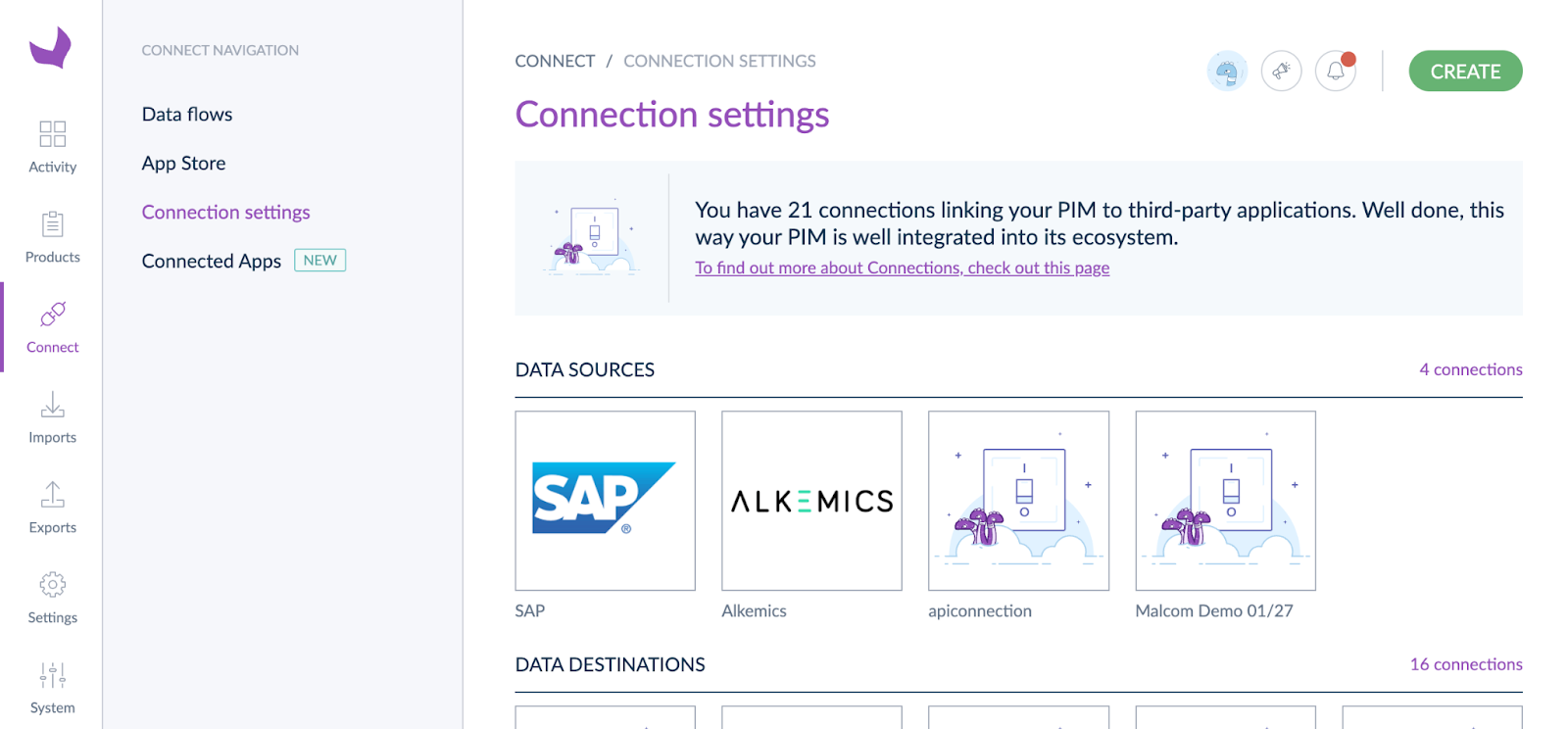Open the Imports icon
Viewport: 1568px width, 729px height.
click(52, 405)
